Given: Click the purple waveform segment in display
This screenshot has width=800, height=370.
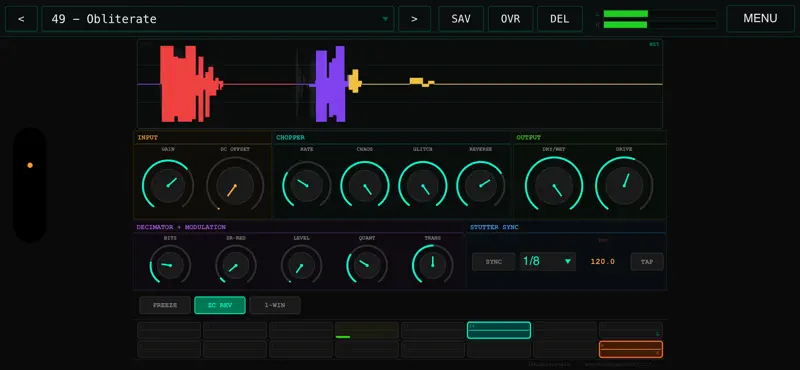Looking at the screenshot, I should (330, 84).
